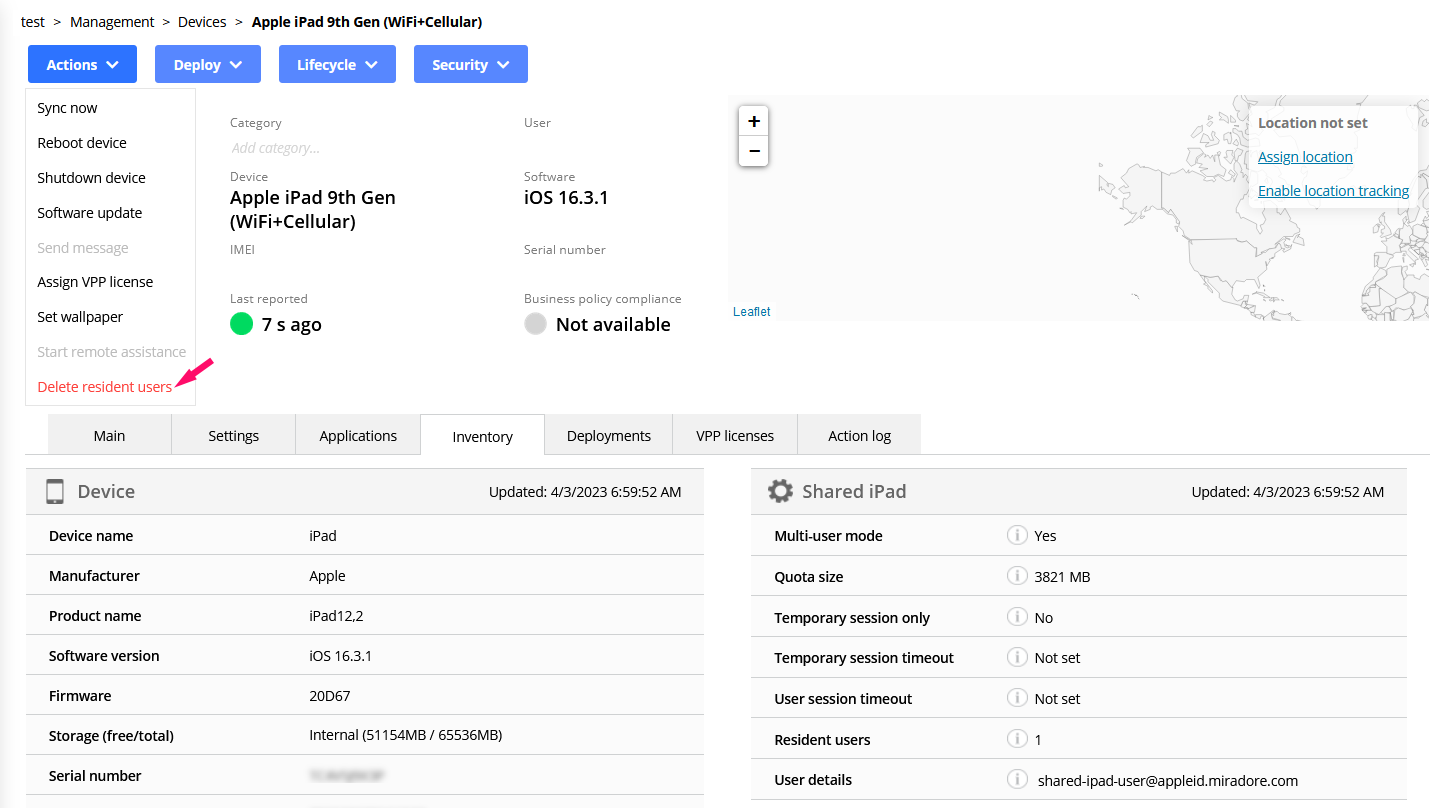Click the 'Apple' manufacturer value

coord(327,576)
